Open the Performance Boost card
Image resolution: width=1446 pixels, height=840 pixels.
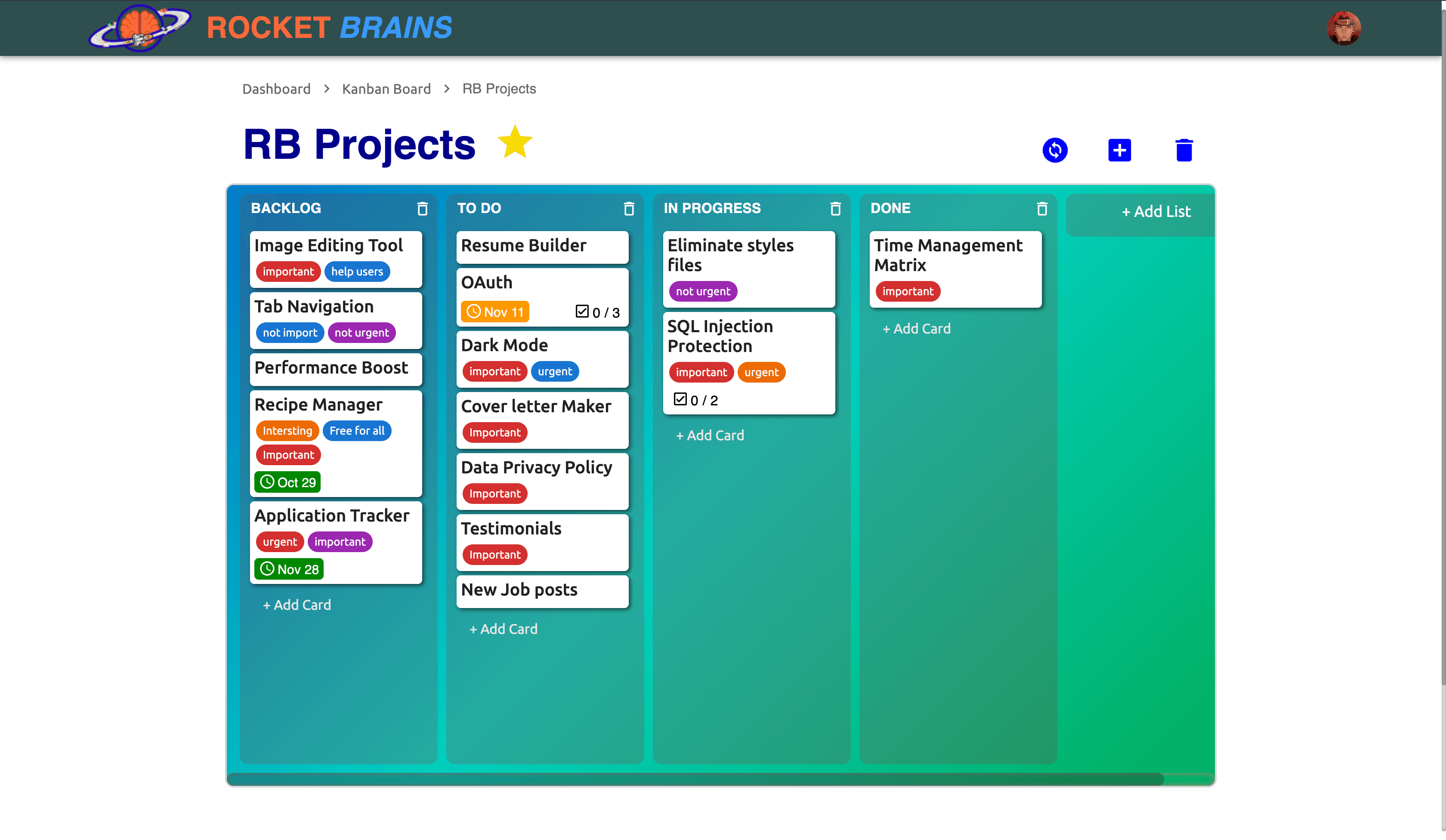(336, 369)
